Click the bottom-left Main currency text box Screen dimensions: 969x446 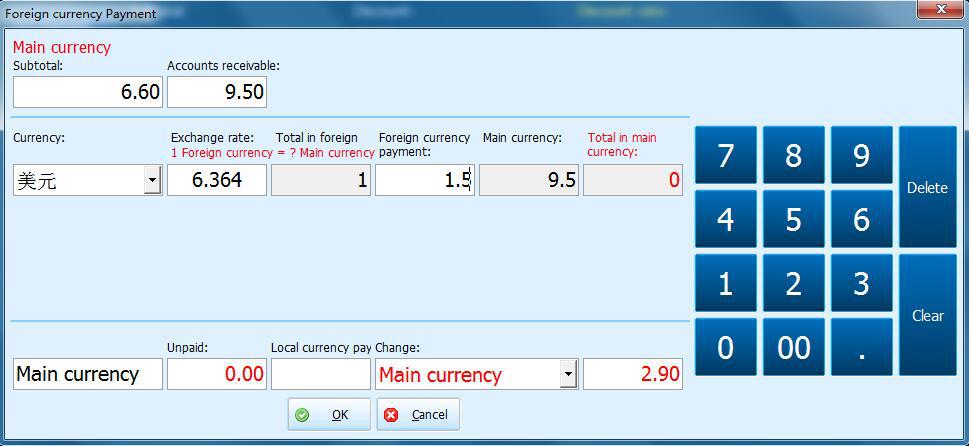[88, 374]
